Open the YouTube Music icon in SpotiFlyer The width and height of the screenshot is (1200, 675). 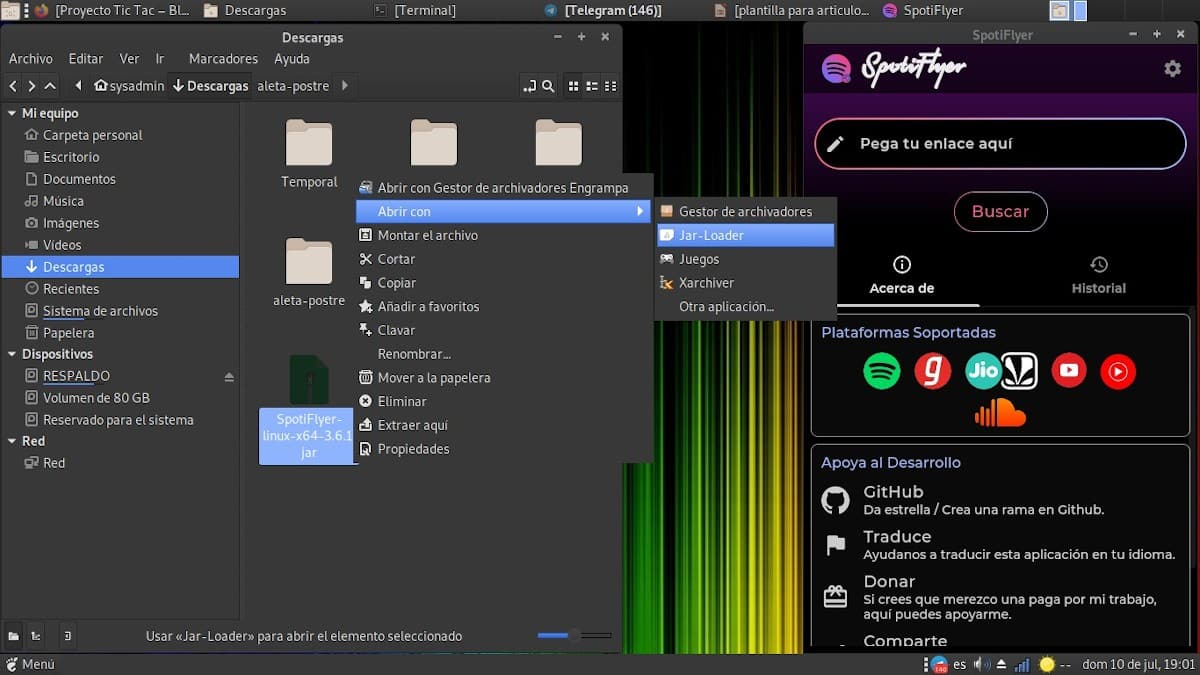pyautogui.click(x=1118, y=371)
